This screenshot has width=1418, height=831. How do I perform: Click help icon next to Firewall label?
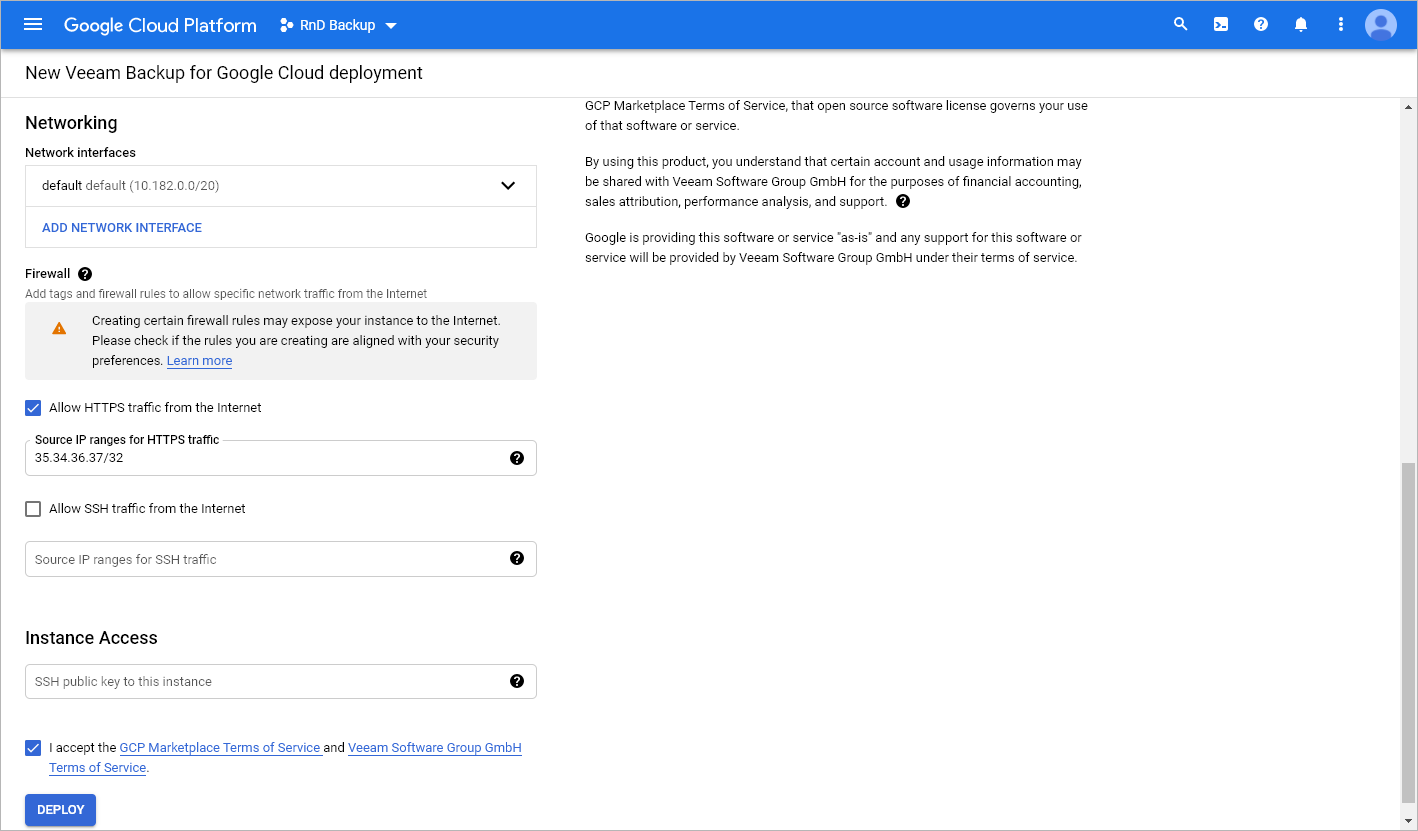[x=85, y=274]
